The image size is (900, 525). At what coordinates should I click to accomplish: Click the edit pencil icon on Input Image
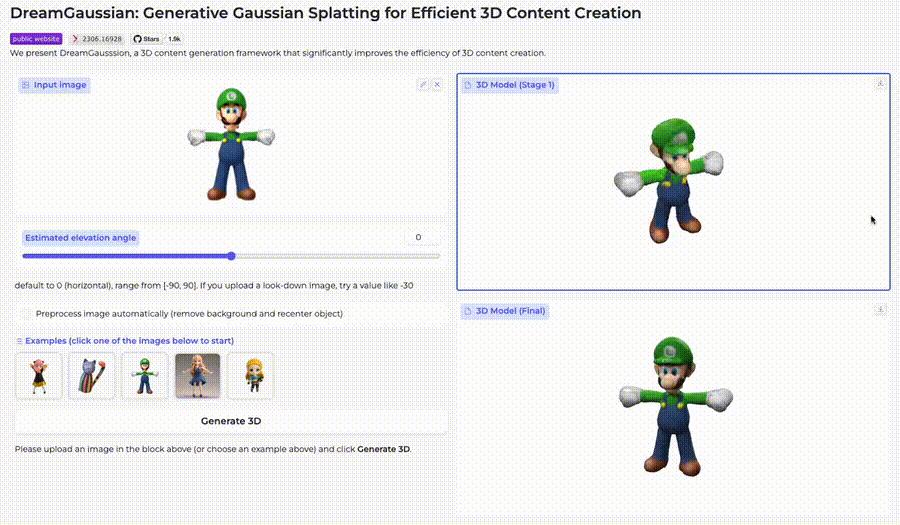click(423, 84)
